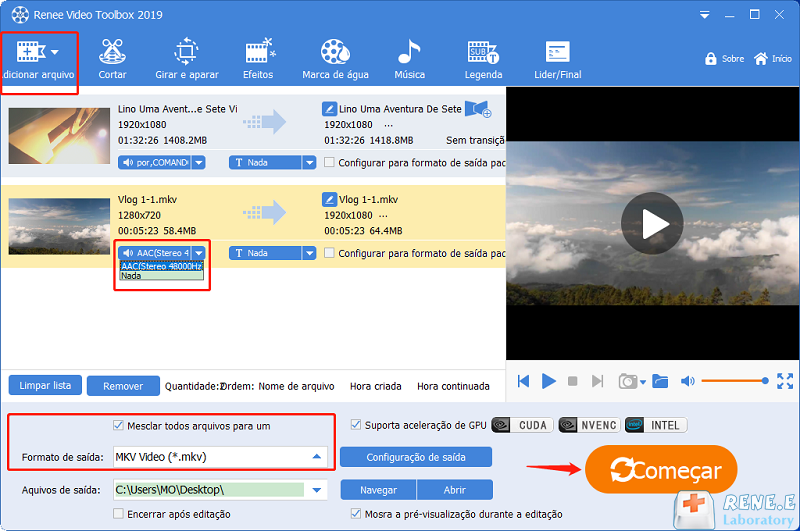Open the snapshot folder icon
This screenshot has width=800, height=531.
660,381
